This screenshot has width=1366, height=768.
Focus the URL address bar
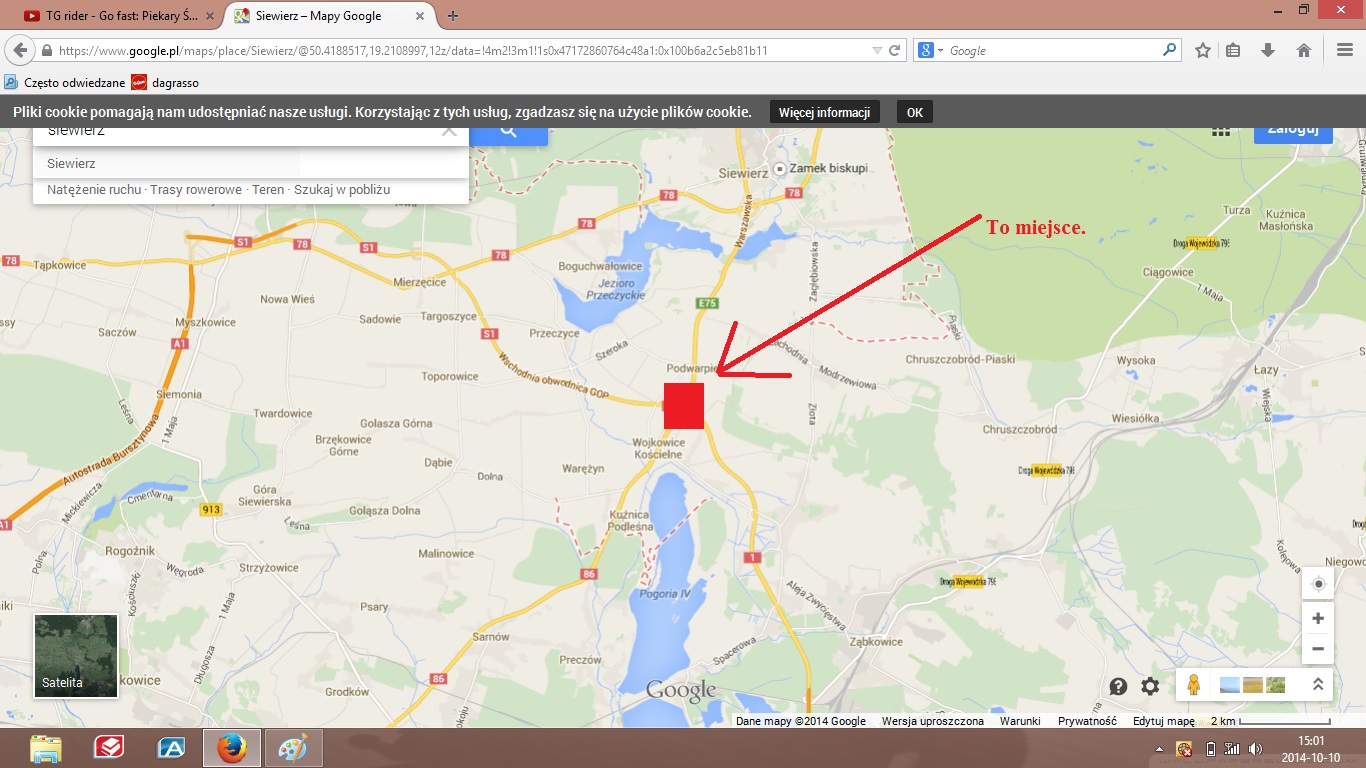[455, 50]
